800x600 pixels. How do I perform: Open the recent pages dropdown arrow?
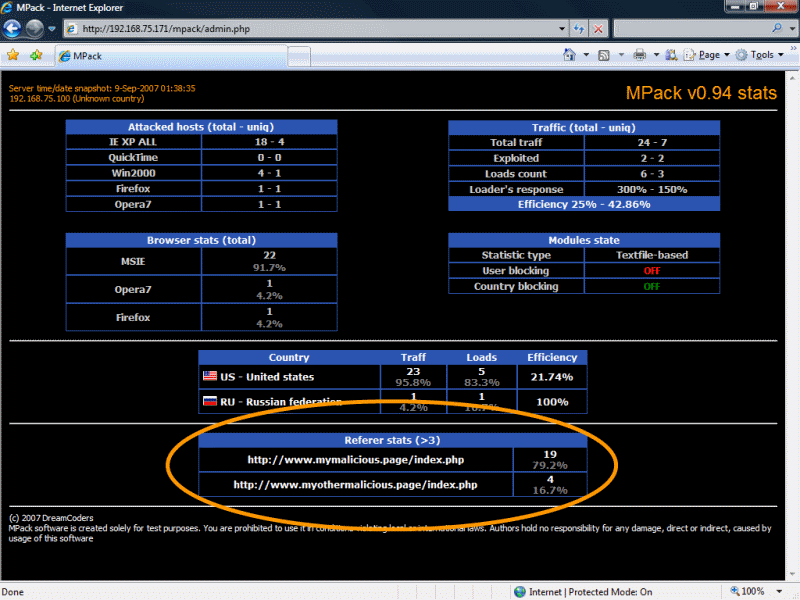[x=52, y=29]
